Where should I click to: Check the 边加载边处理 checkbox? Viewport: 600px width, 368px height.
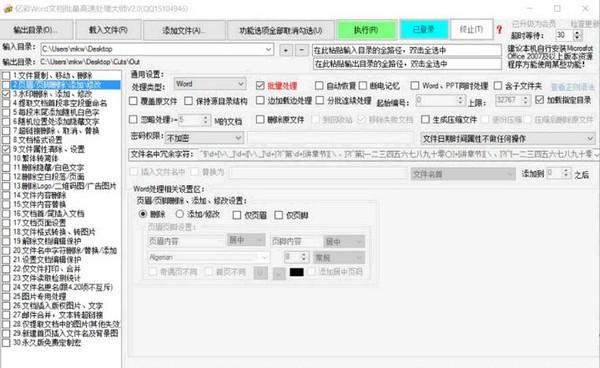(260, 100)
